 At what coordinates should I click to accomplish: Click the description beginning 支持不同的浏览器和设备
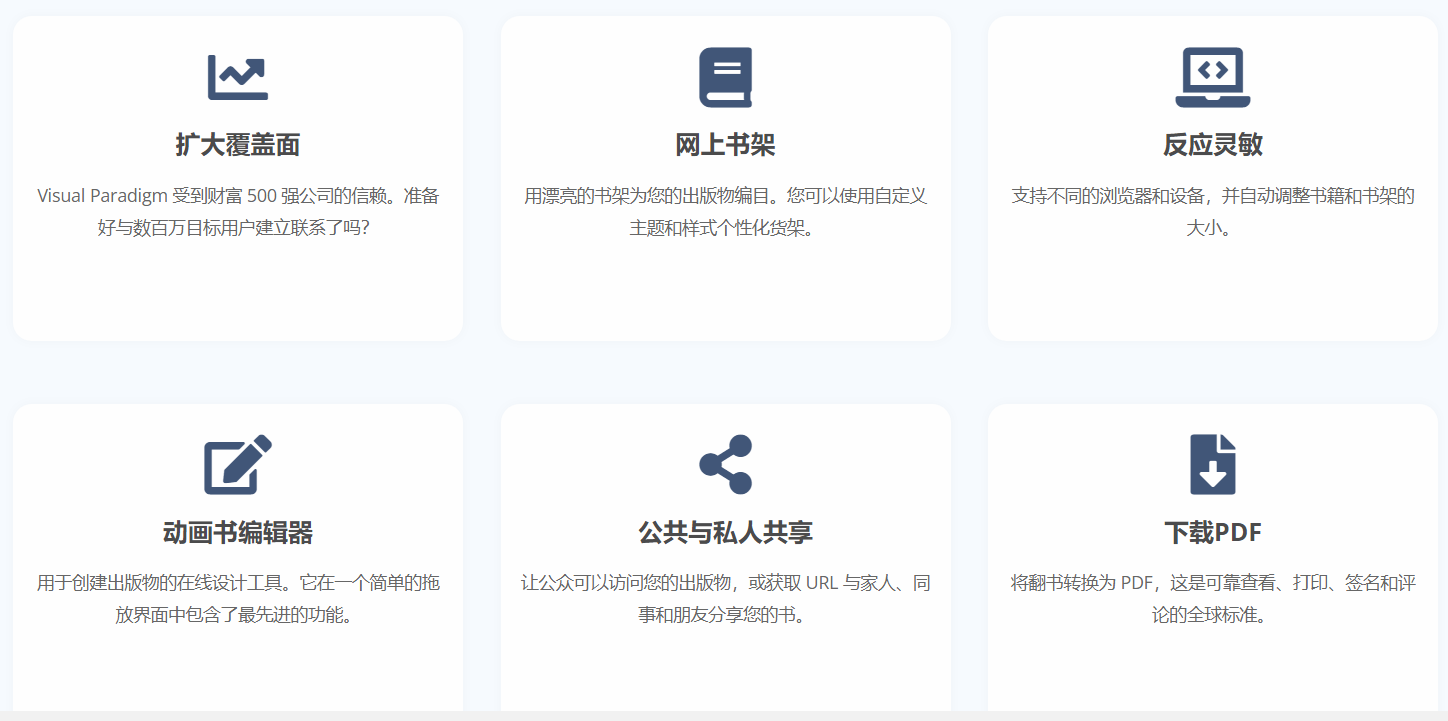tap(1212, 211)
